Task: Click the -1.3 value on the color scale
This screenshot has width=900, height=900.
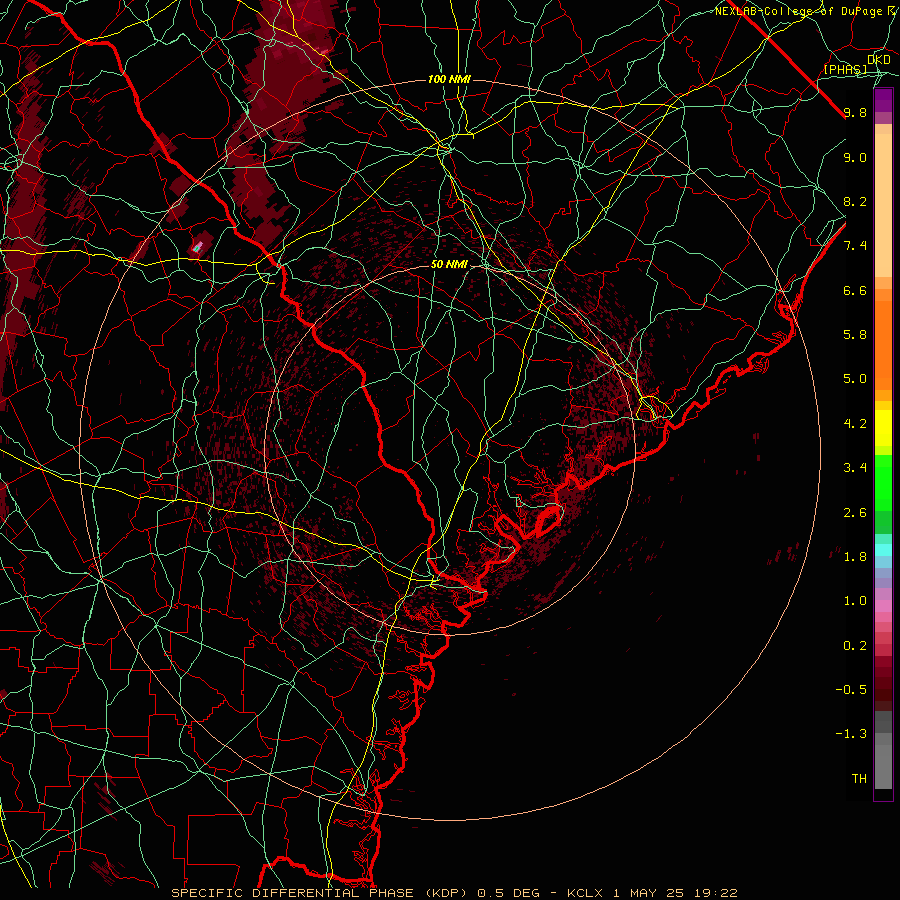Action: pos(851,734)
